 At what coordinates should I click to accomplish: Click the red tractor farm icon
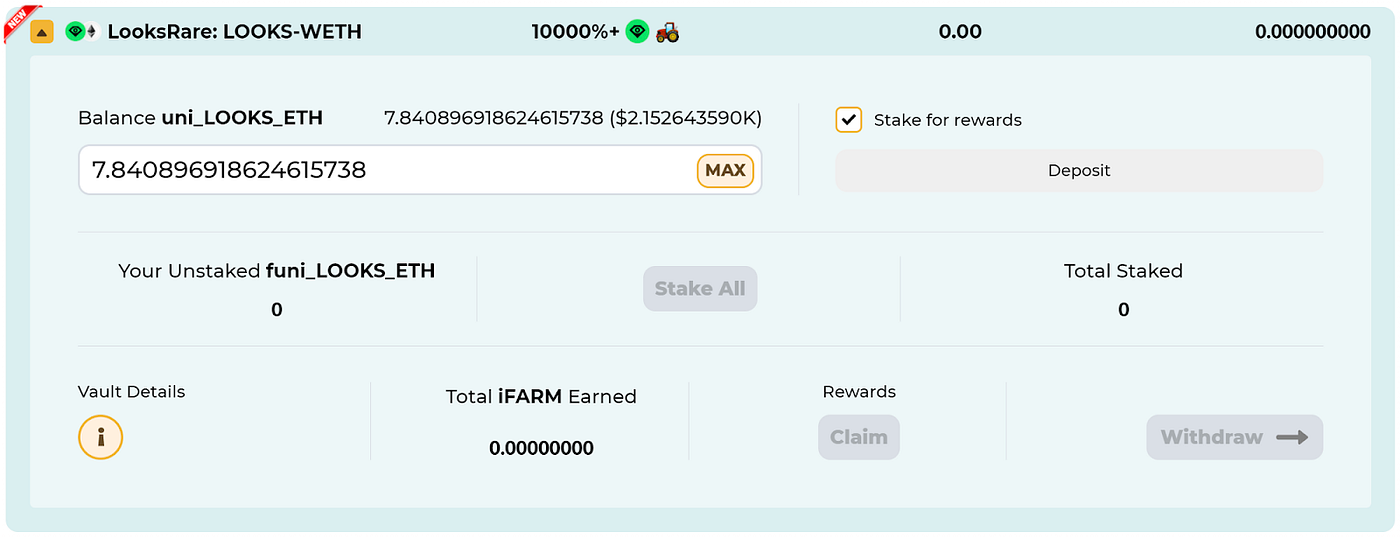pyautogui.click(x=667, y=32)
